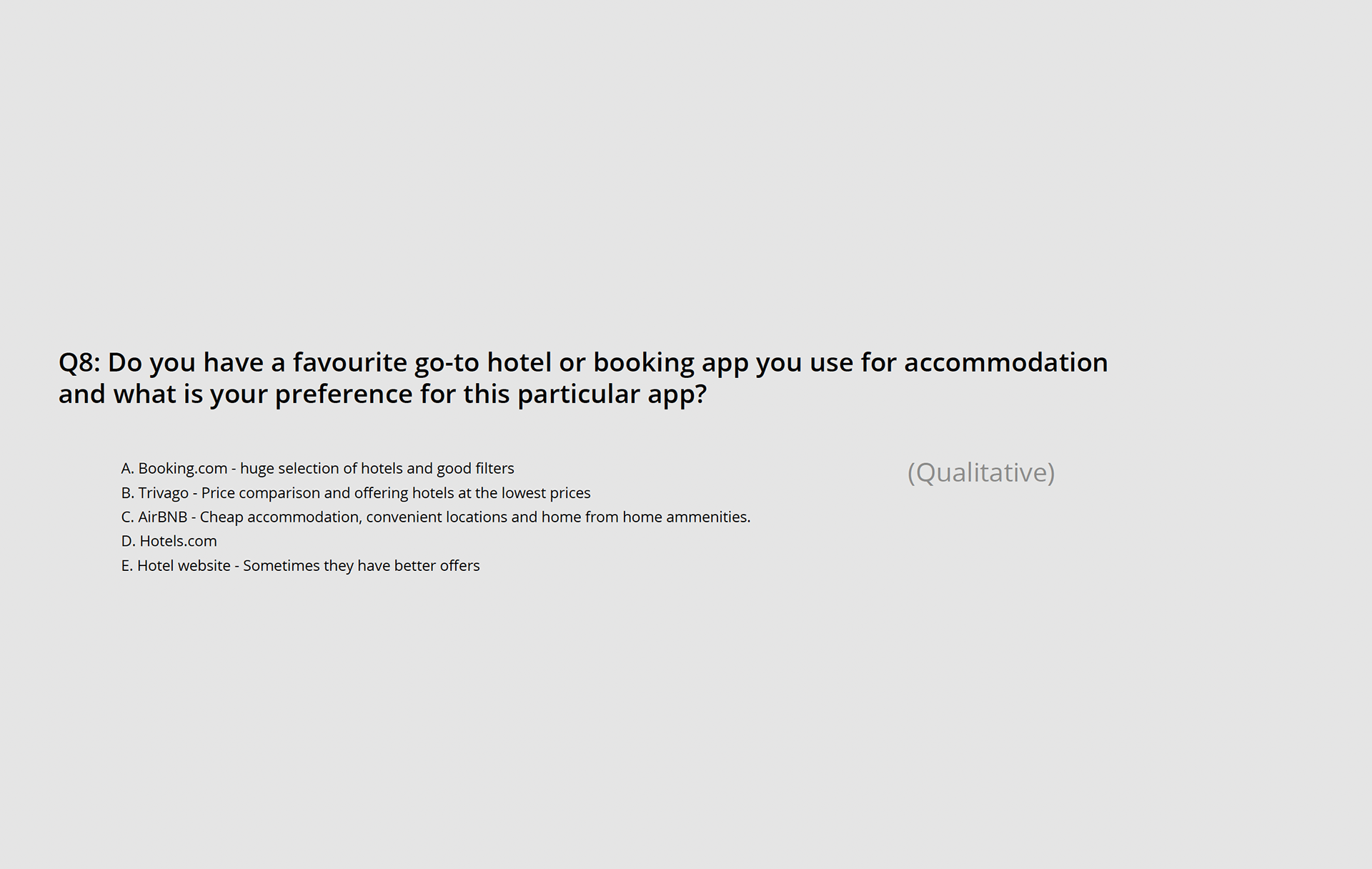The image size is (1372, 869).
Task: Click "Hotel website" in option E
Action: pyautogui.click(x=184, y=566)
